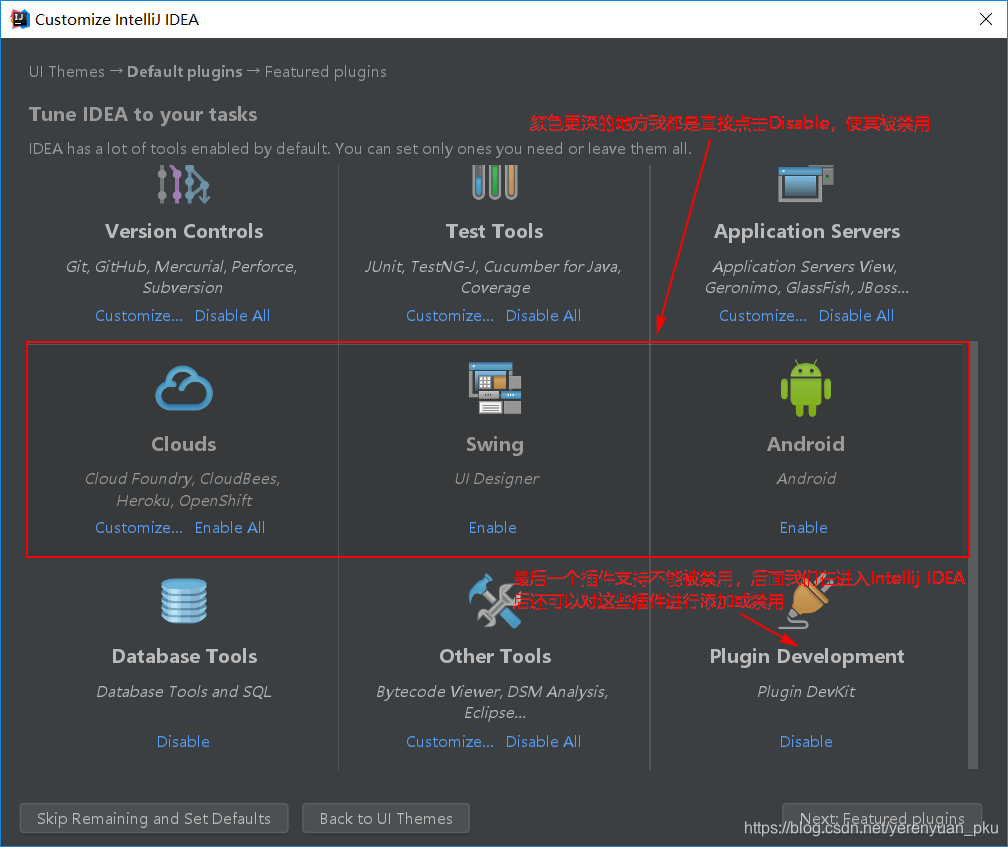This screenshot has width=1008, height=847.
Task: Click 'UI Designer' description text
Action: coord(496,479)
